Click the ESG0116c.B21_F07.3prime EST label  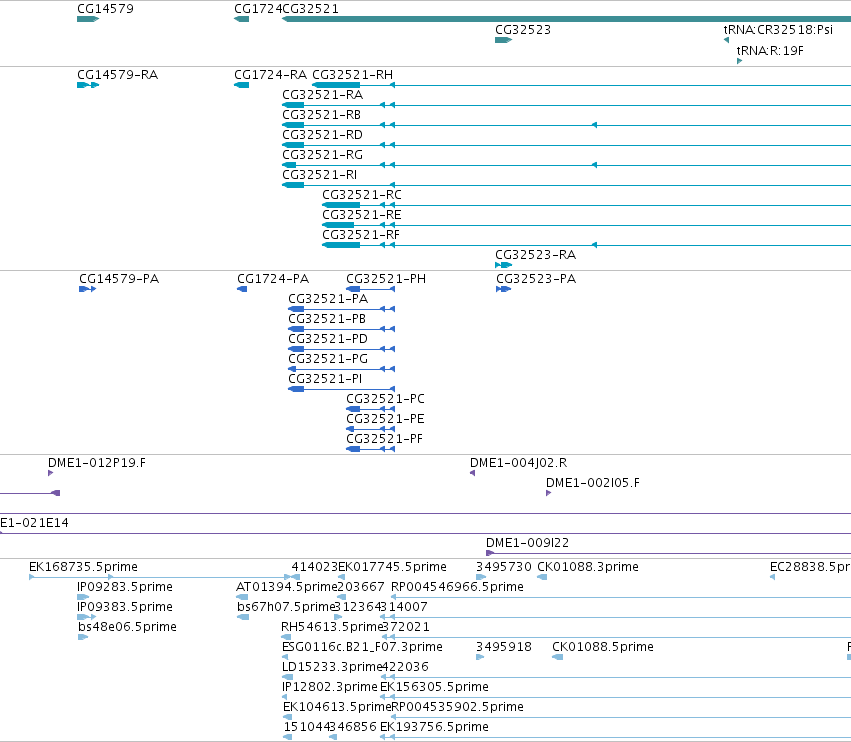point(362,647)
